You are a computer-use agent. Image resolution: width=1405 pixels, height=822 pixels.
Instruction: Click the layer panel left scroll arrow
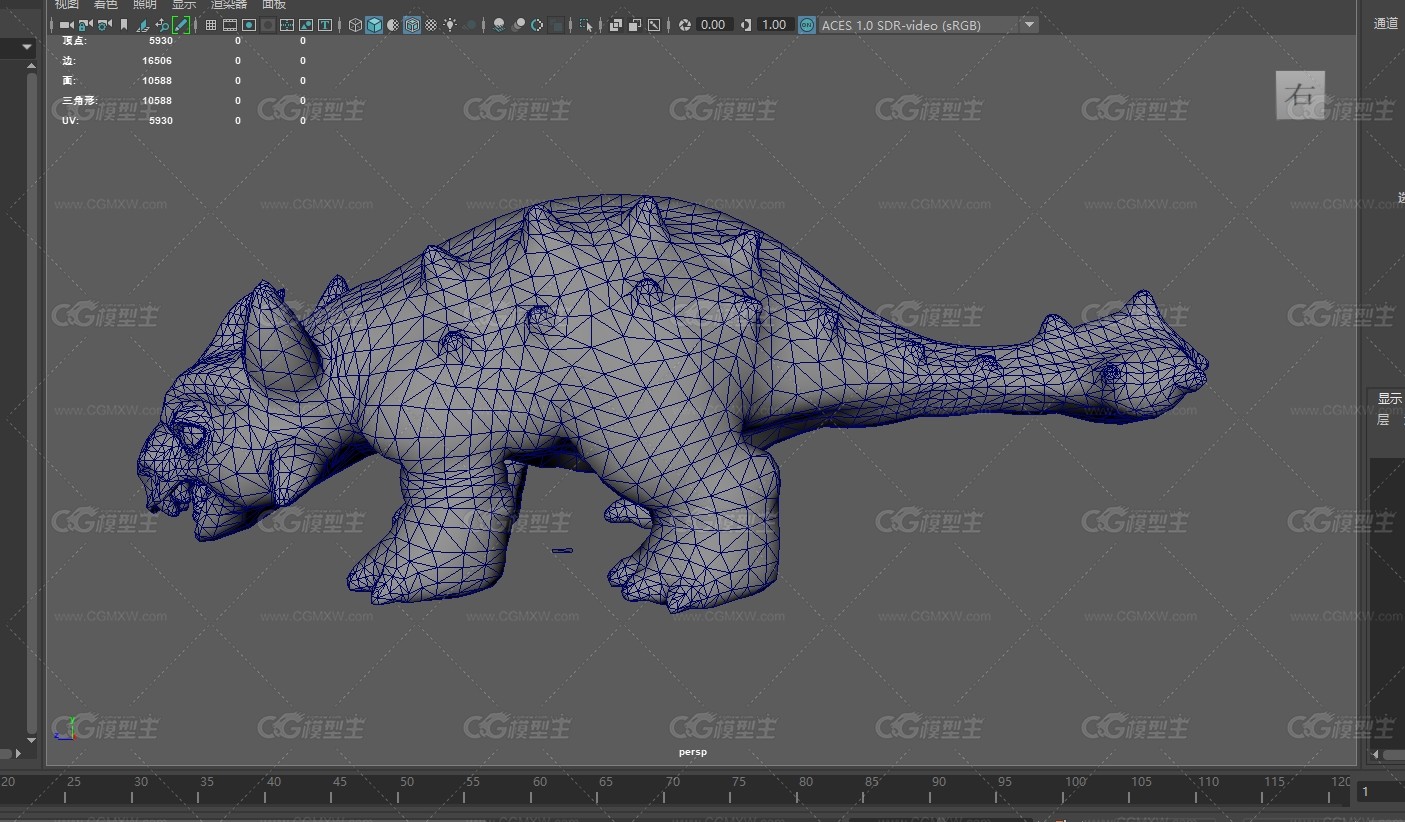(x=1375, y=754)
